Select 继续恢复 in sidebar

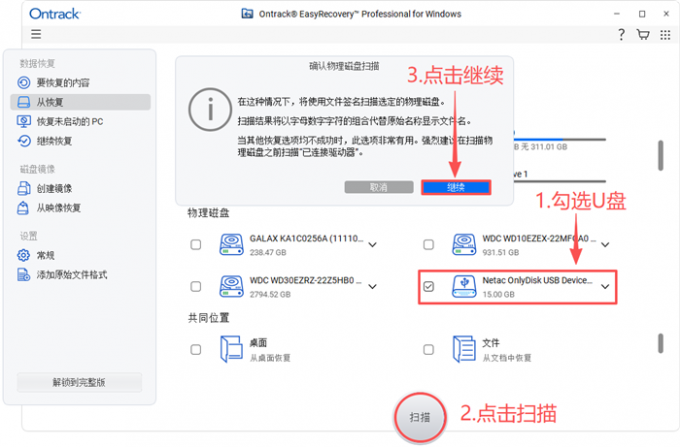point(80,141)
